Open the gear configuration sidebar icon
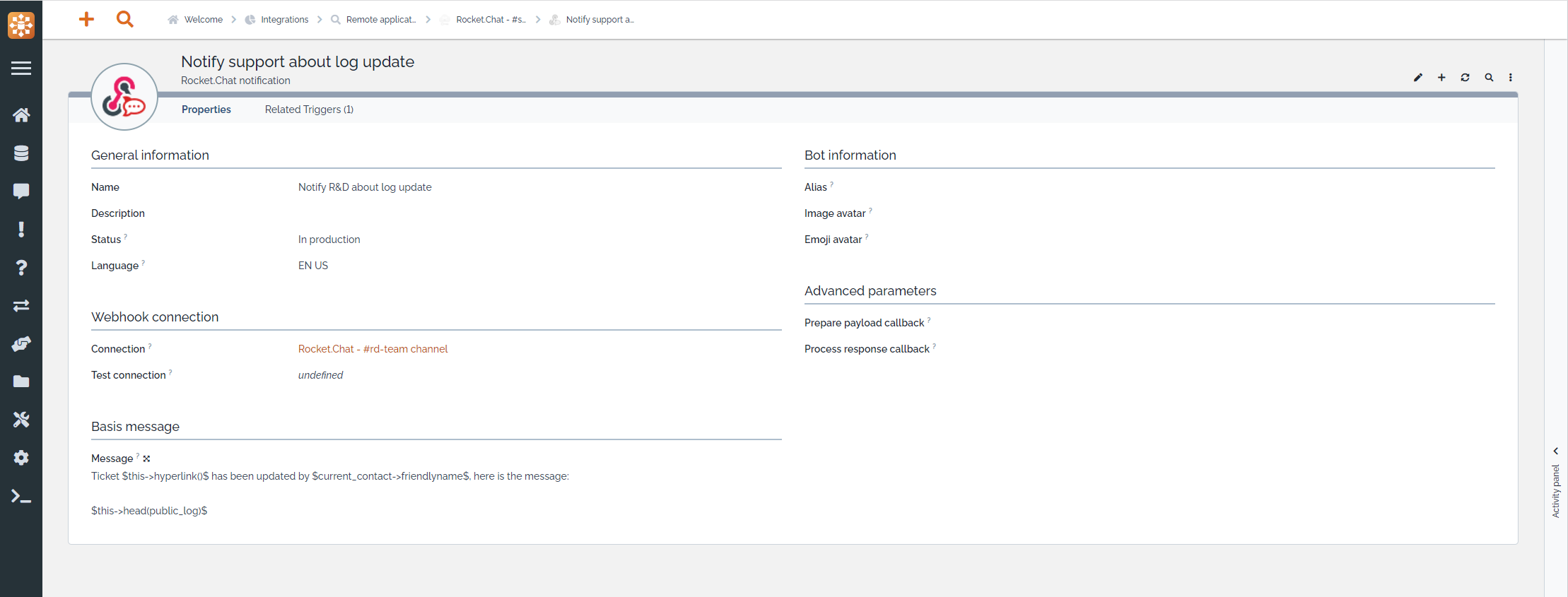Viewport: 1568px width, 597px height. (x=21, y=458)
